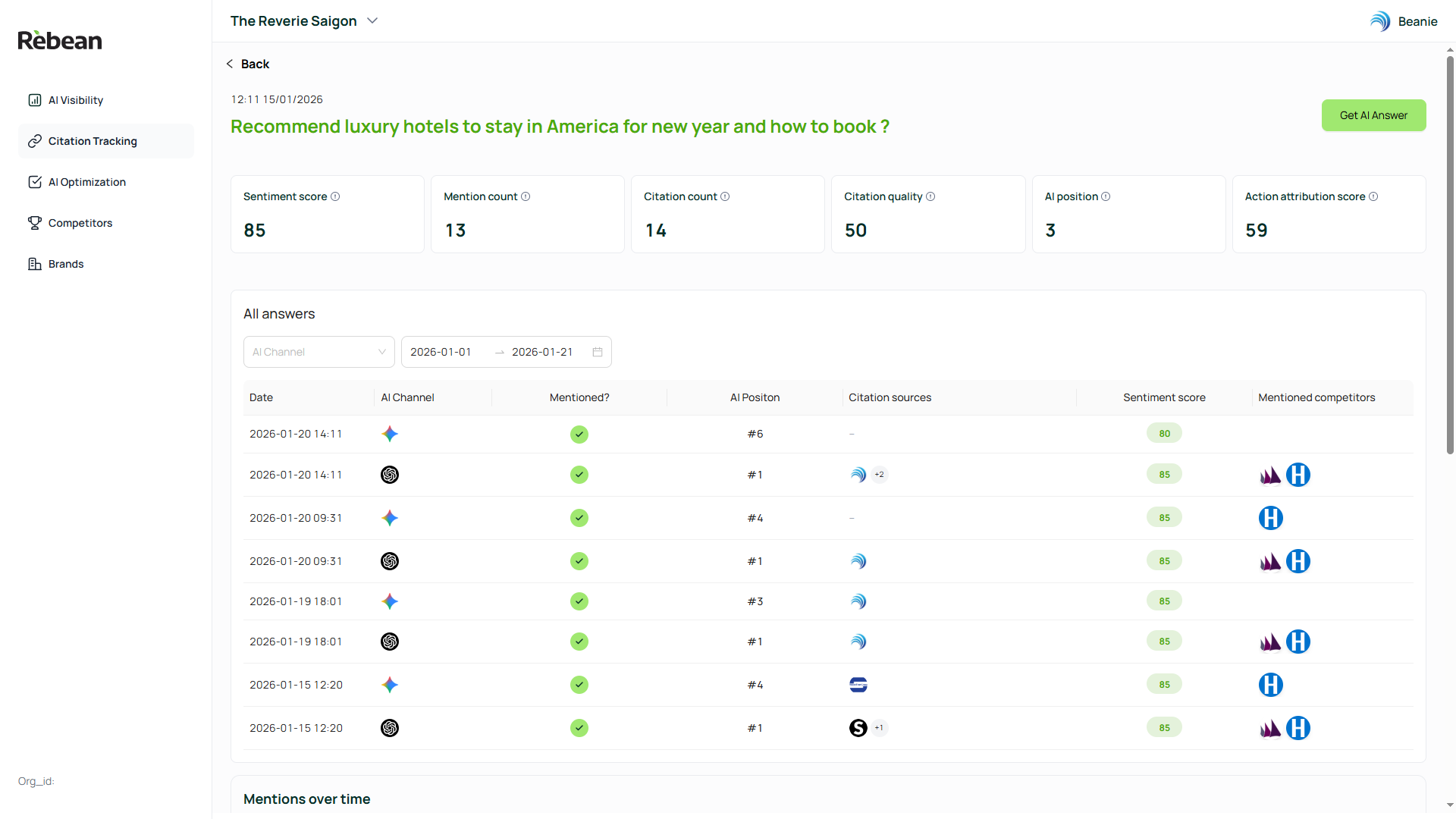Click the Rebean logo
Viewport: 1456px width, 819px height.
coord(60,40)
